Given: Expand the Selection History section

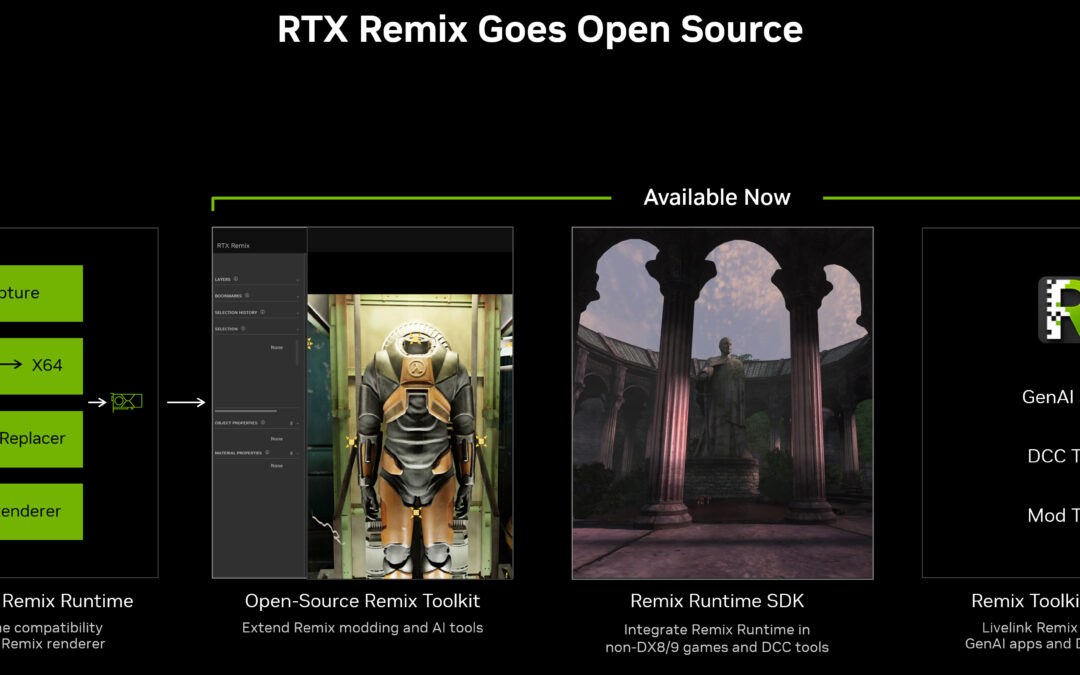Looking at the screenshot, I should point(297,313).
